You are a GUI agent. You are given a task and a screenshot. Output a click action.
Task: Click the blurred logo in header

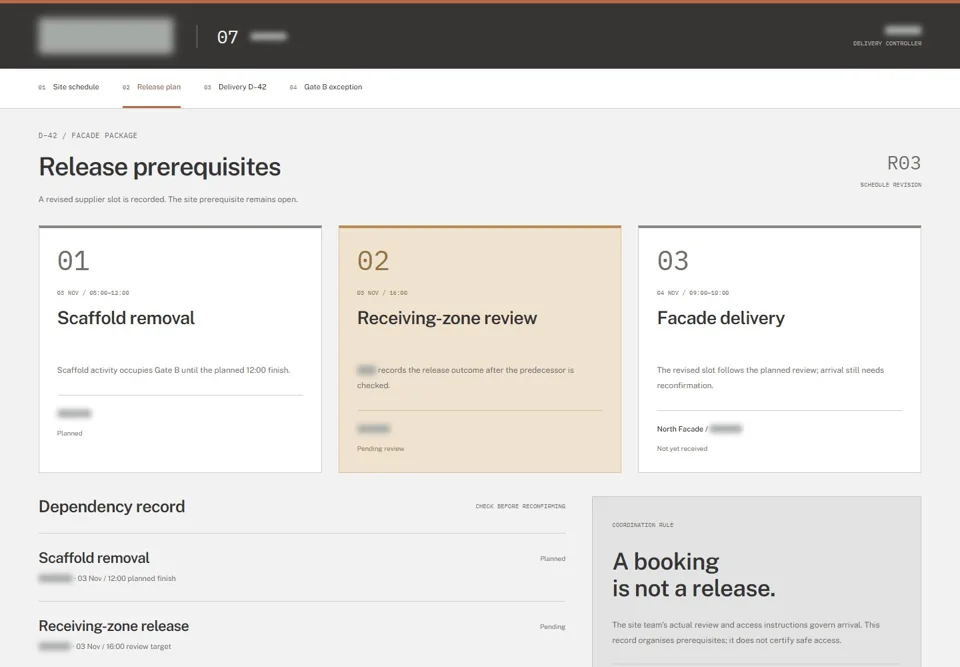[106, 36]
